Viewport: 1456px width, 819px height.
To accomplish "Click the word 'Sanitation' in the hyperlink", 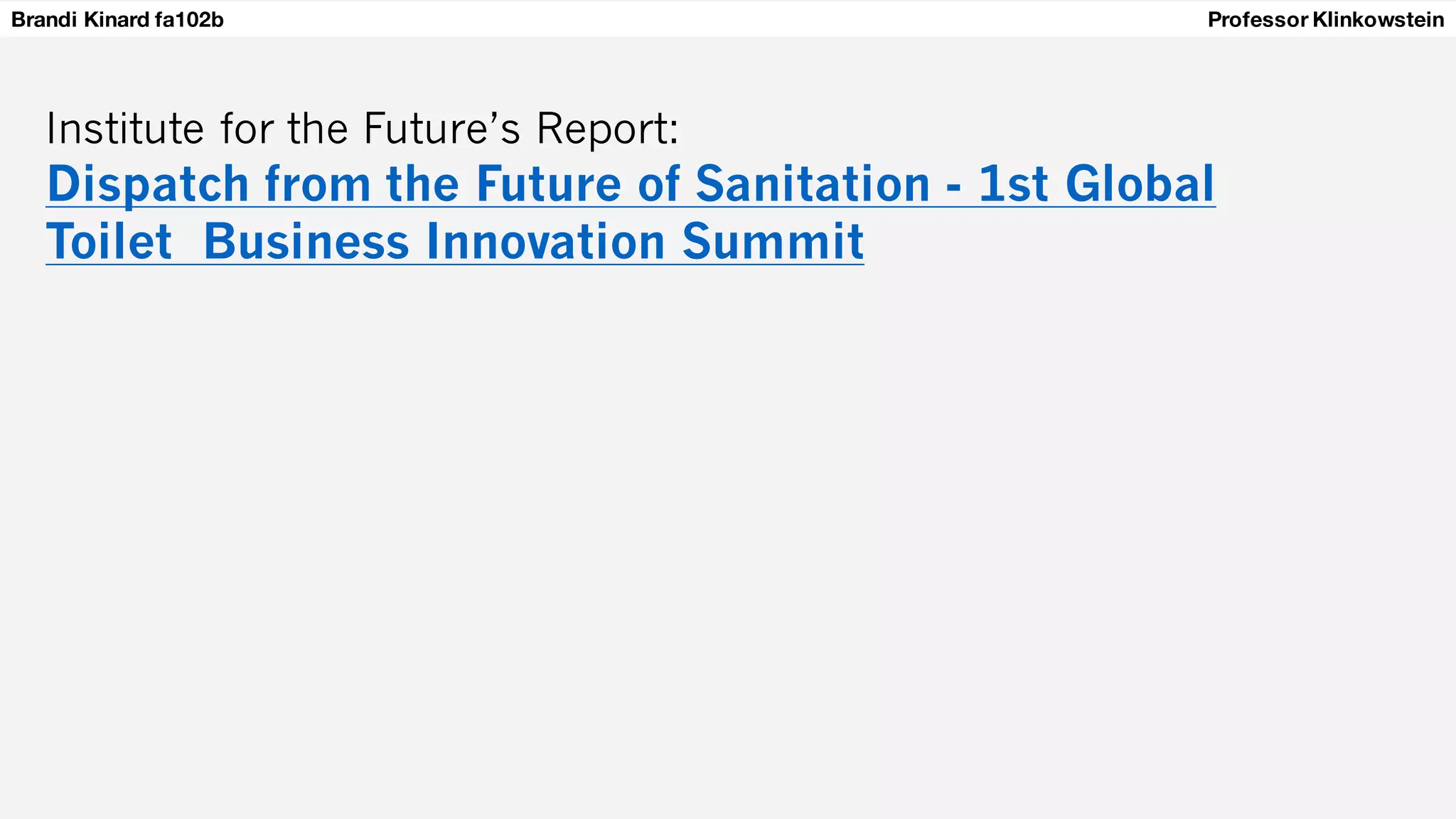I will [813, 184].
